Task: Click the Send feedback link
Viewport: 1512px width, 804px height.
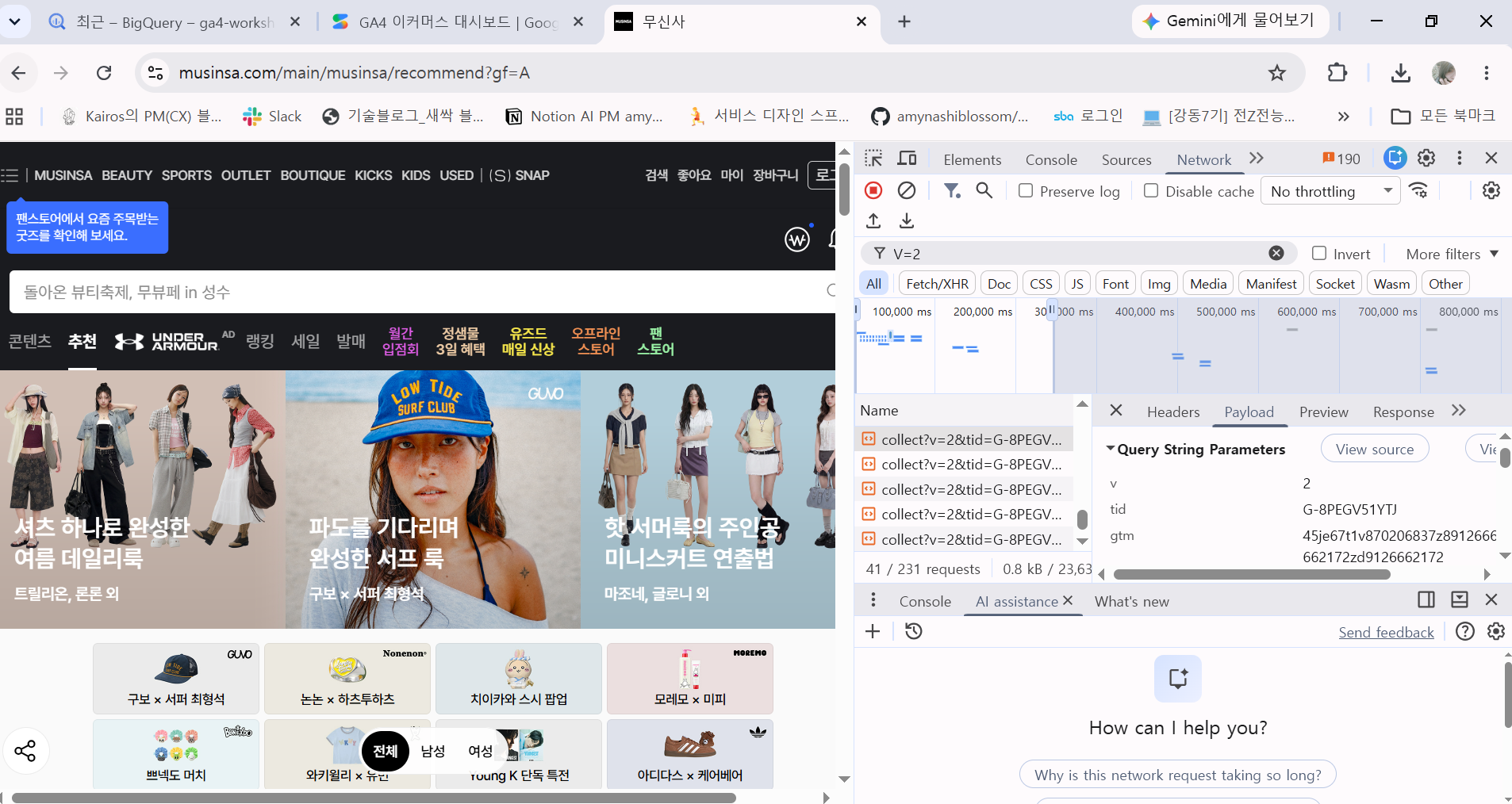Action: (x=1386, y=632)
